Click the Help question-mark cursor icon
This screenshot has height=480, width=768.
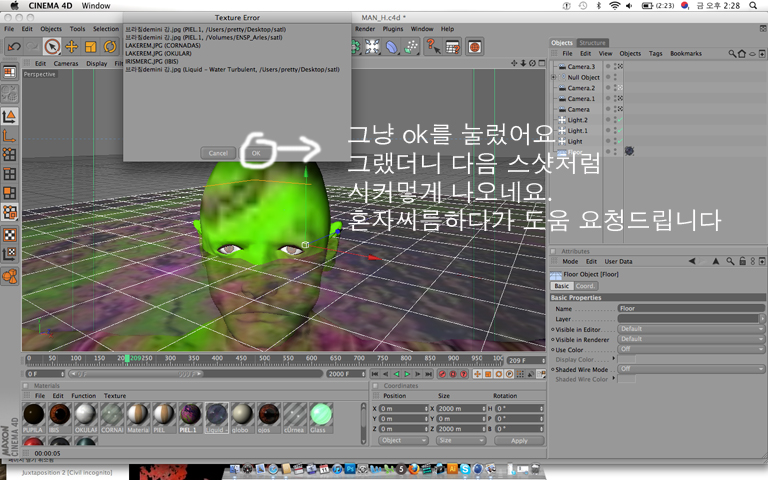click(x=432, y=47)
